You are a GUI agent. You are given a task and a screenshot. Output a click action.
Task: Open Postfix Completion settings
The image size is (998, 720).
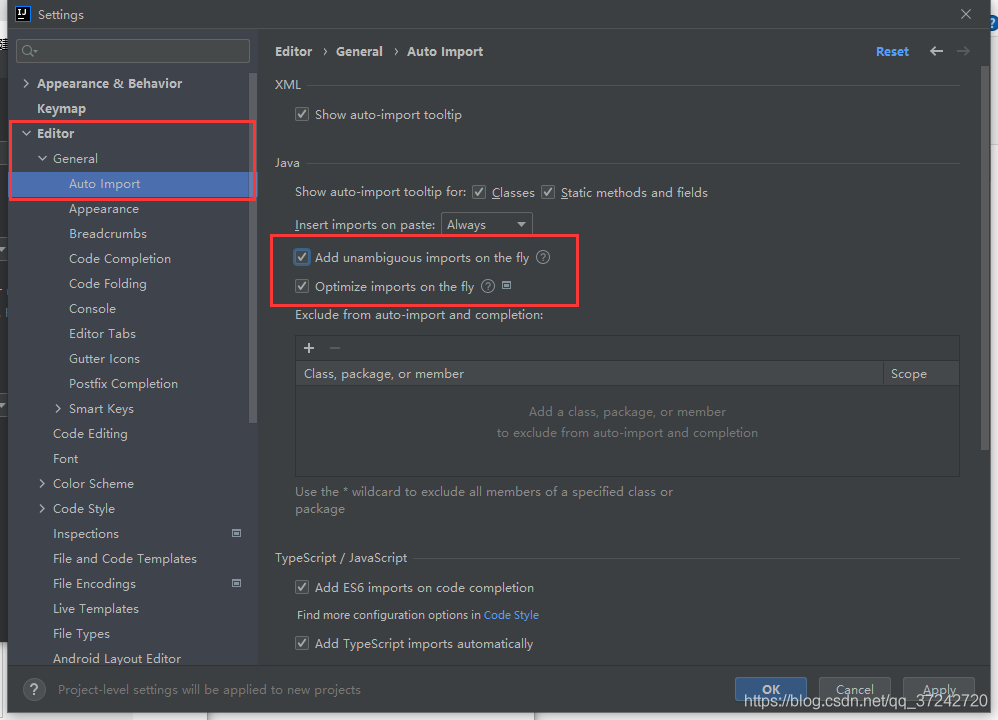click(x=123, y=384)
